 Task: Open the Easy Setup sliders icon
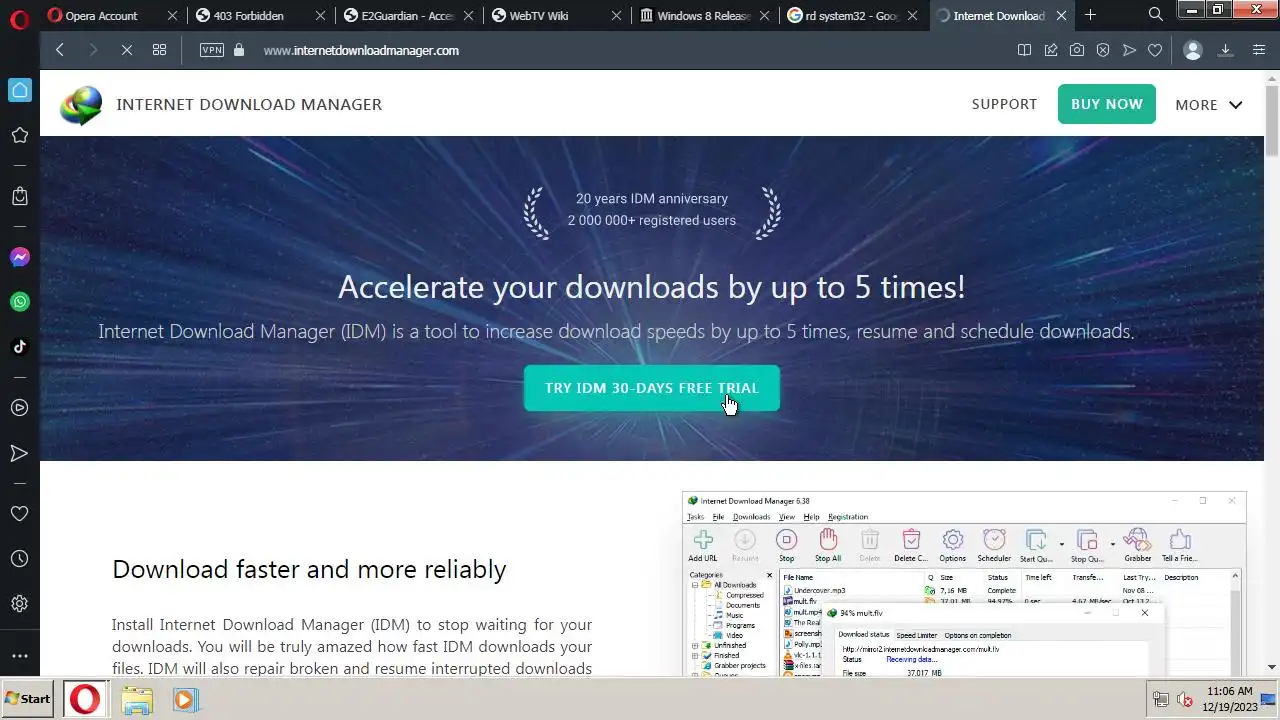pos(1258,50)
